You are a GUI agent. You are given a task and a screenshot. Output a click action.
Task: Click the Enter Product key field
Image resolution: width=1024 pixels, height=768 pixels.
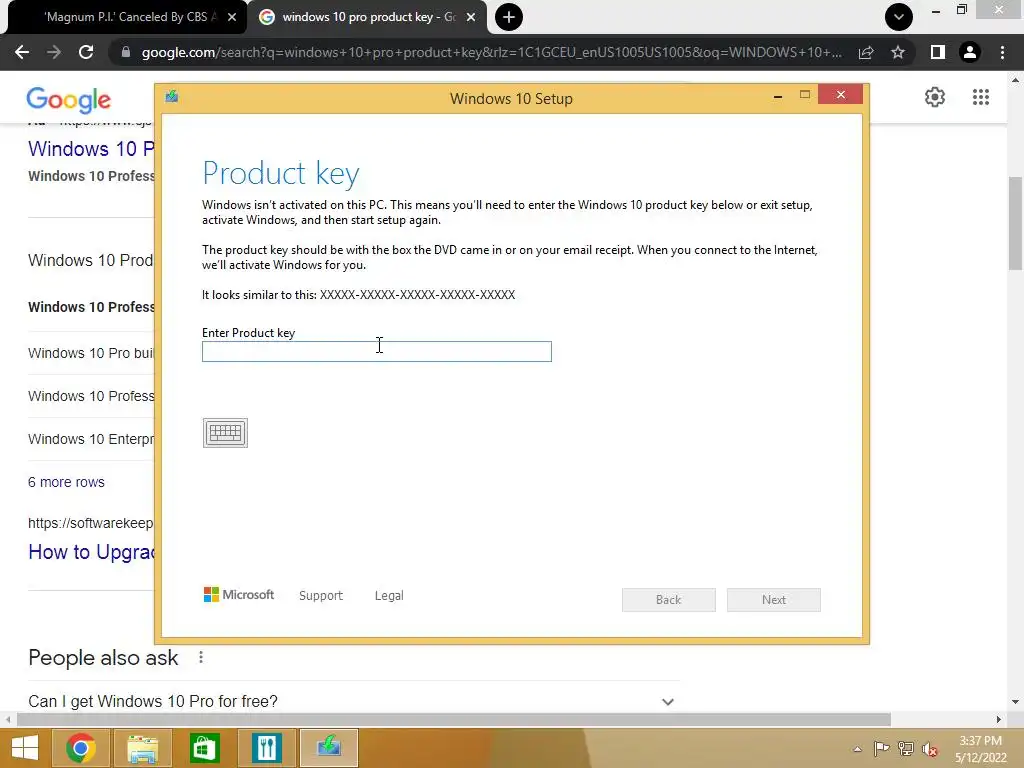[377, 351]
